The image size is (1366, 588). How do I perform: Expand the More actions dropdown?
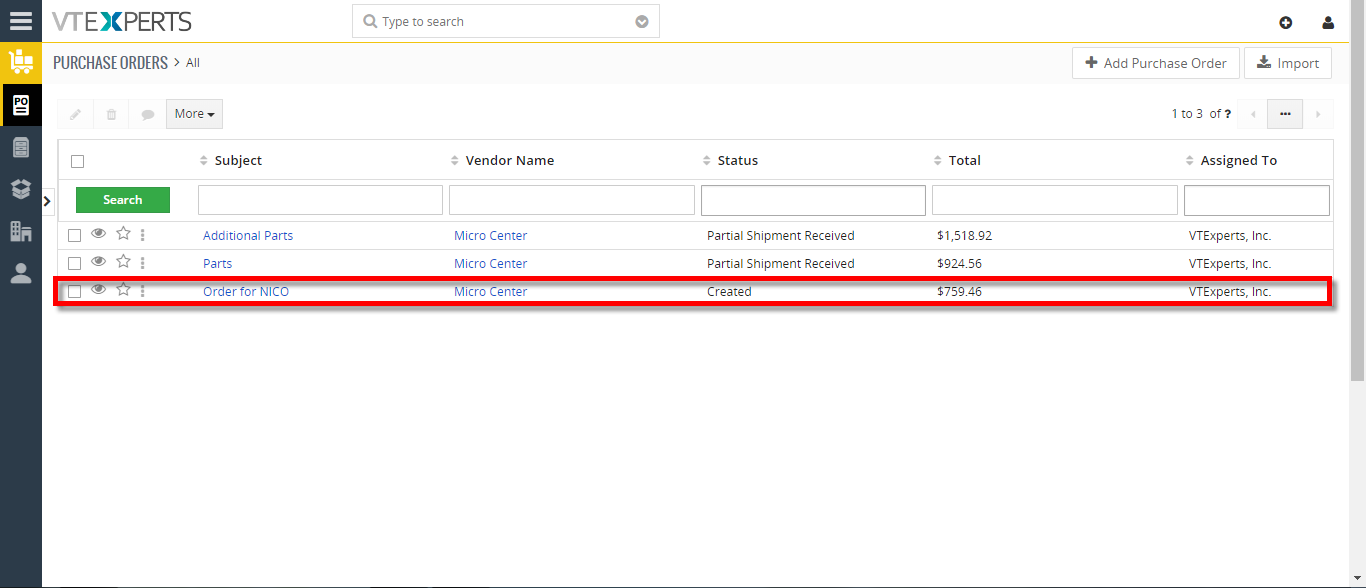click(x=194, y=114)
